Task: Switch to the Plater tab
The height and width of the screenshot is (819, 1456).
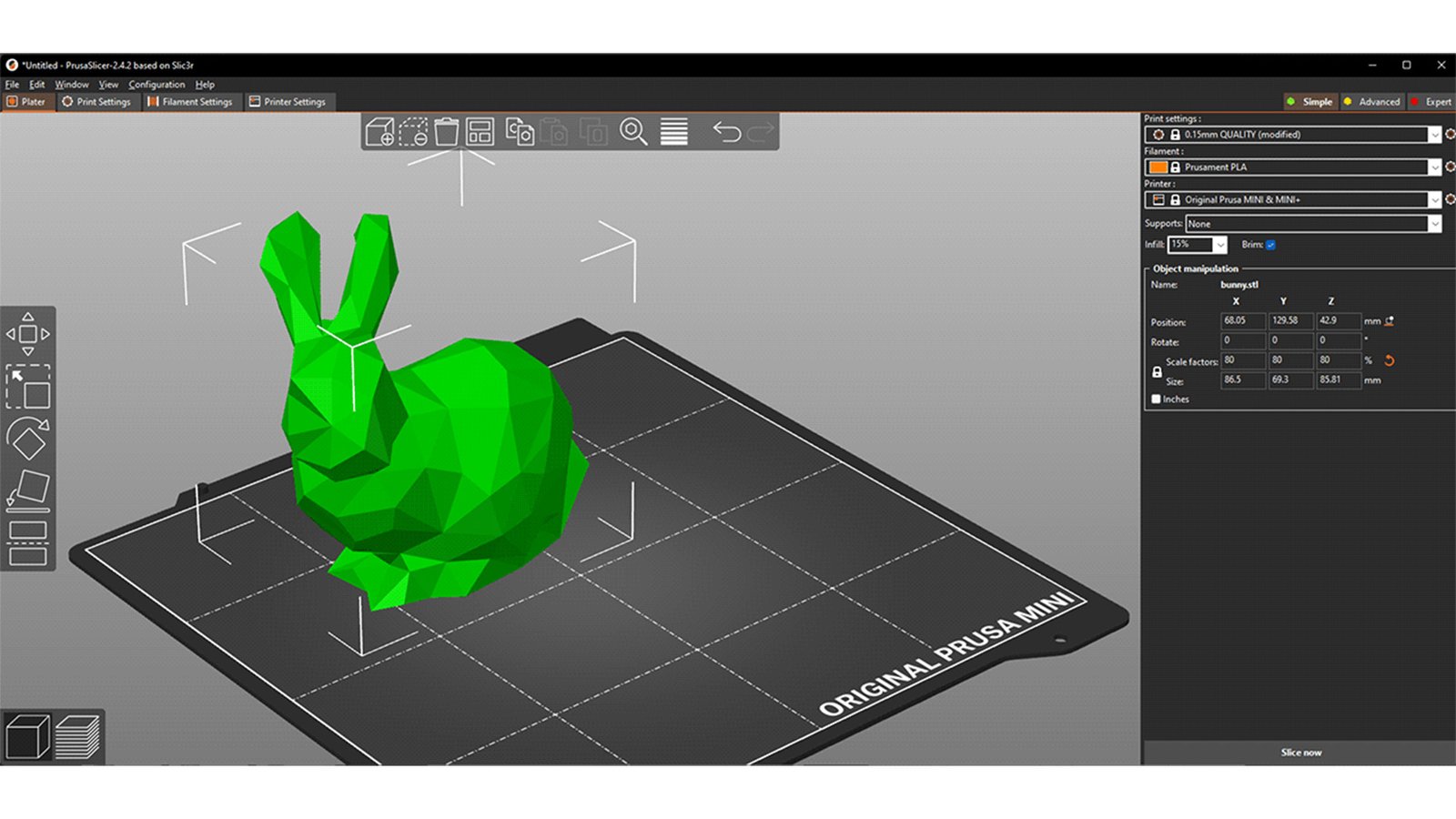Action: coord(27,102)
